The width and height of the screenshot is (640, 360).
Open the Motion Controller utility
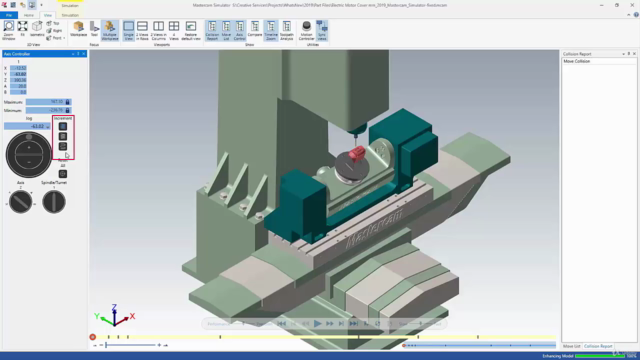pyautogui.click(x=306, y=30)
